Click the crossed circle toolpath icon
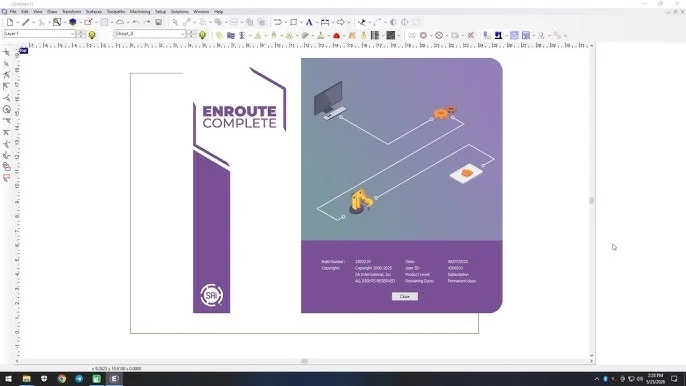 coord(439,35)
